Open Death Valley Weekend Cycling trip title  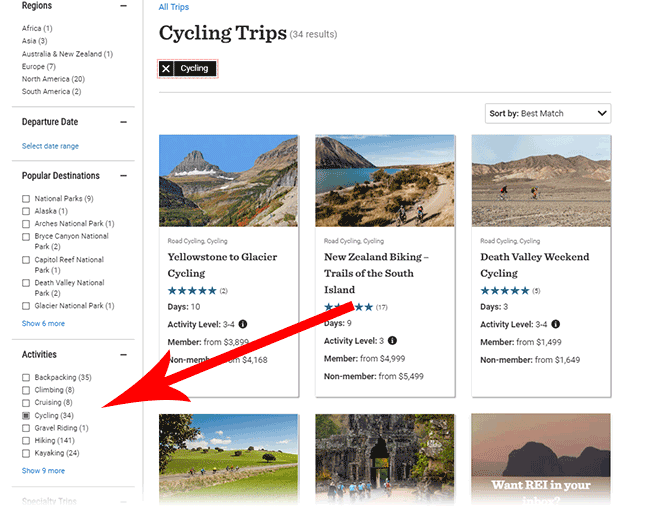(x=535, y=265)
